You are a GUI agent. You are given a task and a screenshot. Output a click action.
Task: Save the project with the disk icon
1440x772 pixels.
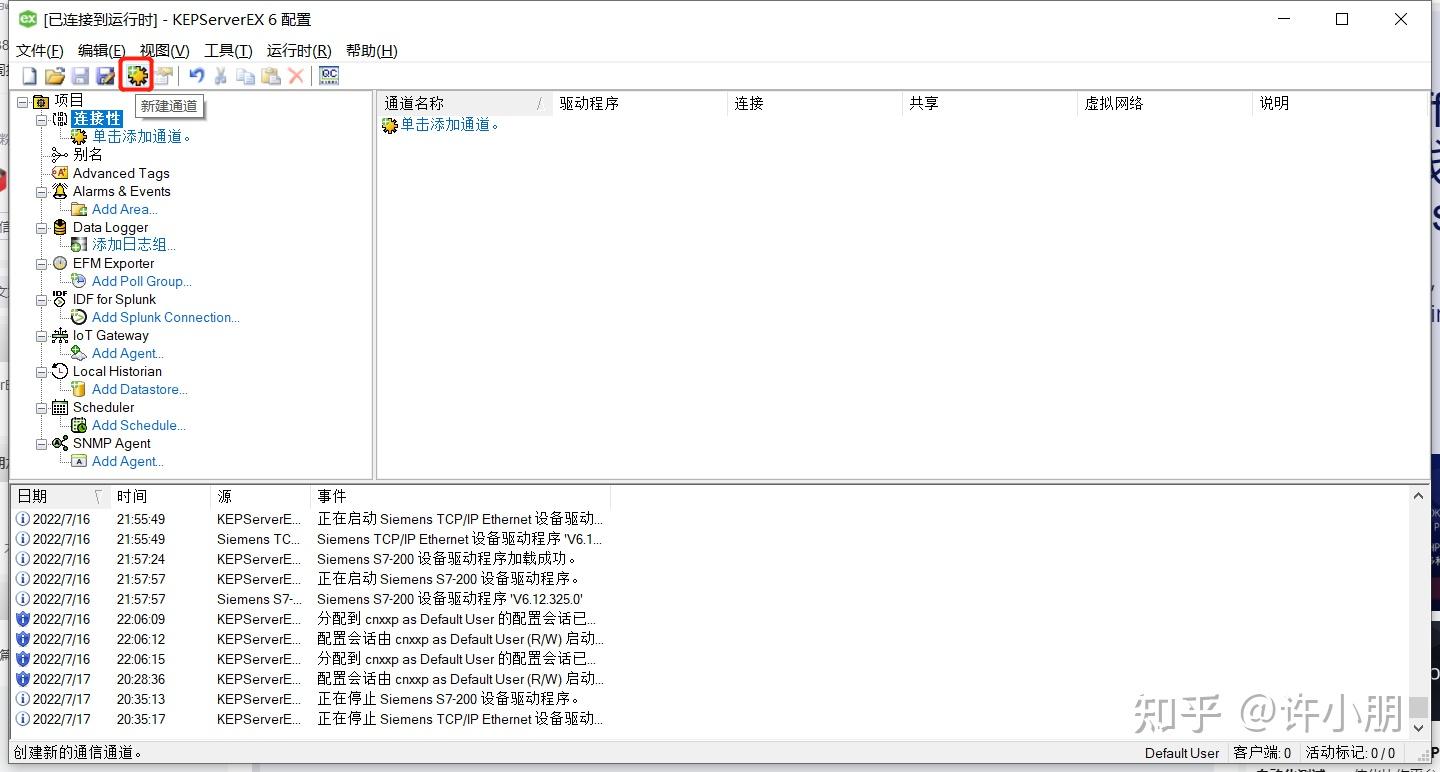point(80,75)
